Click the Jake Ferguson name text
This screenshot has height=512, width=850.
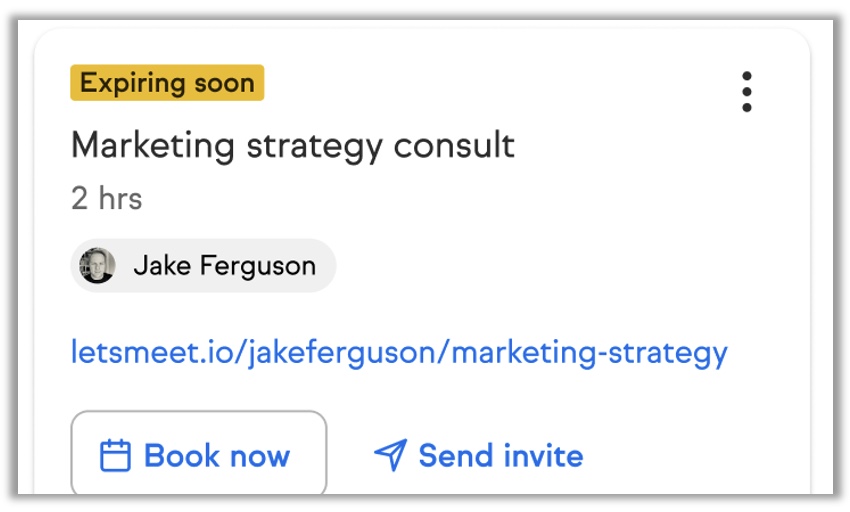[x=224, y=266]
